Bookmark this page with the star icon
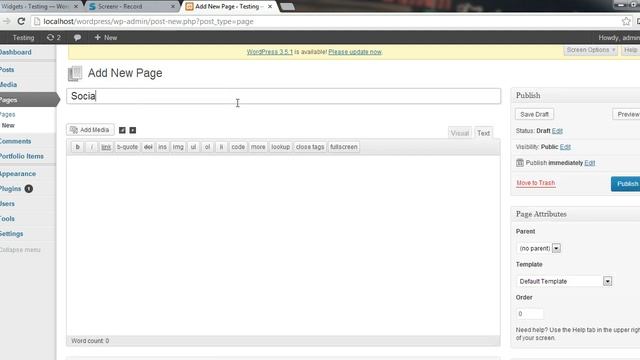 [626, 21]
